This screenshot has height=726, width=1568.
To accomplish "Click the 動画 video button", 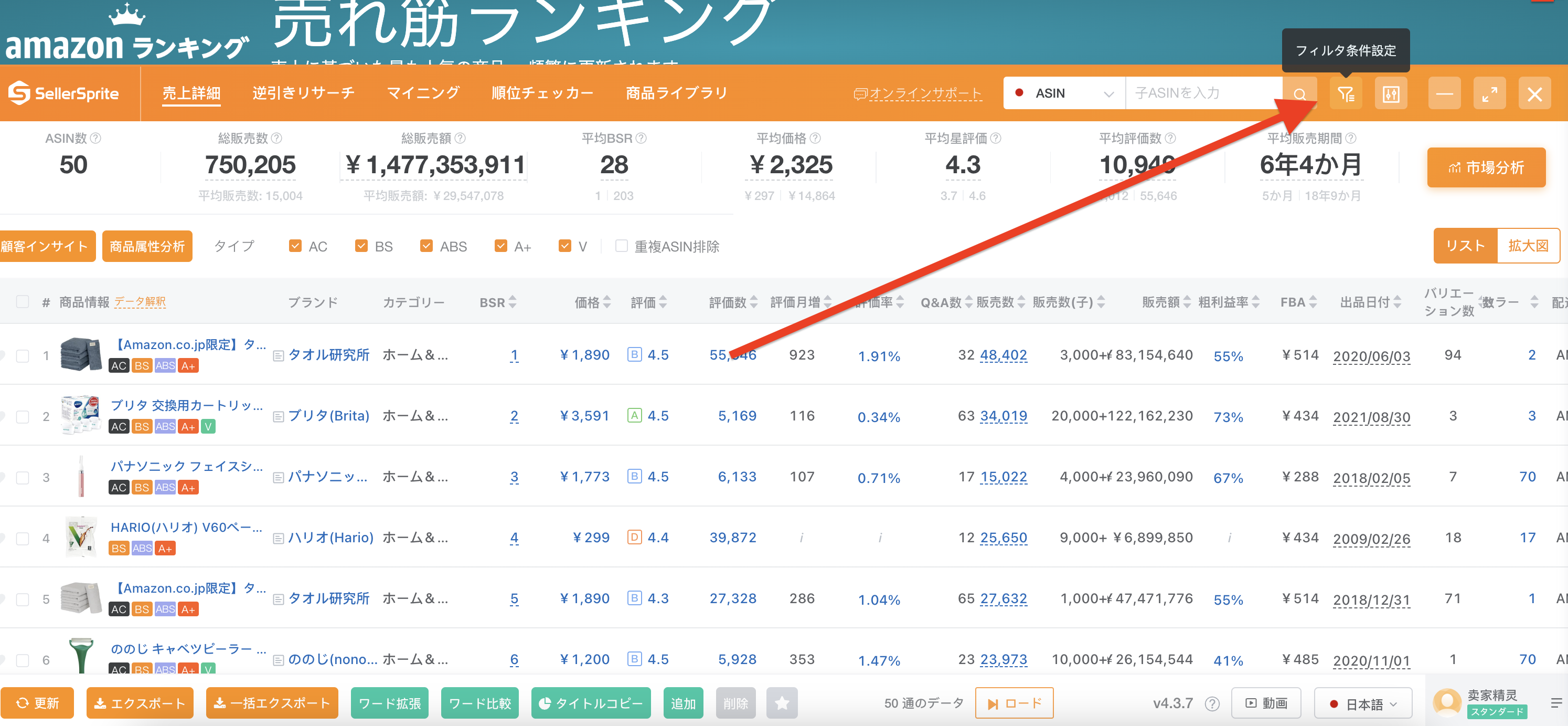I will tap(1265, 703).
